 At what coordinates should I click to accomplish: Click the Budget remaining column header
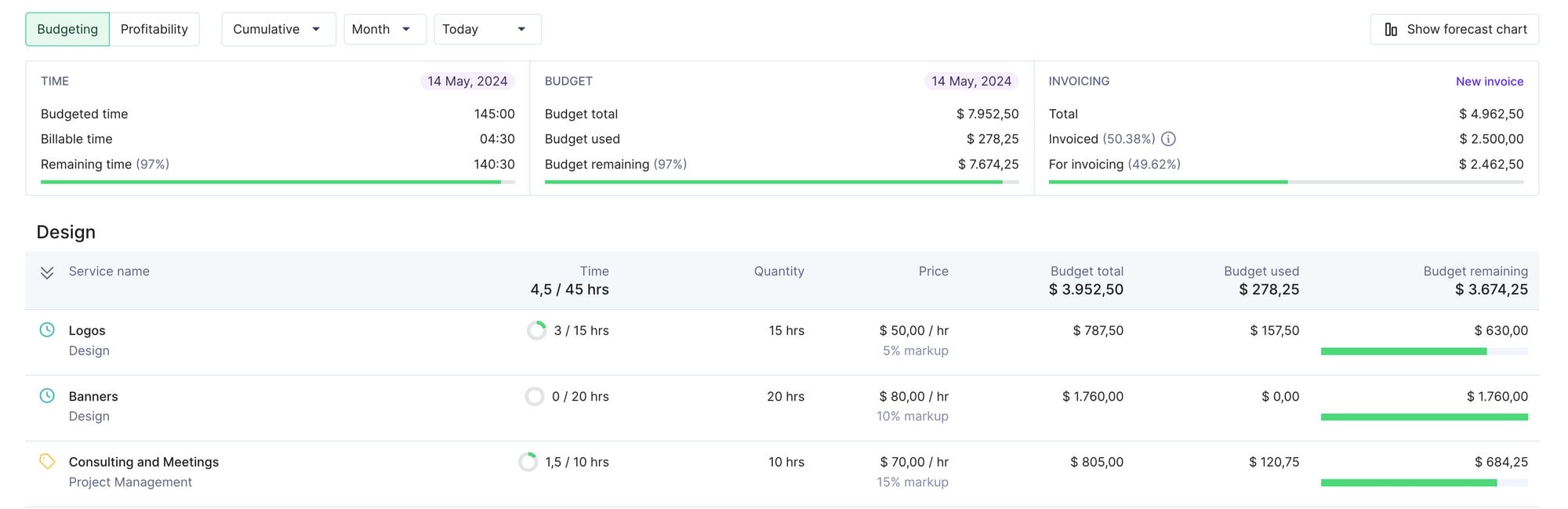click(1475, 271)
